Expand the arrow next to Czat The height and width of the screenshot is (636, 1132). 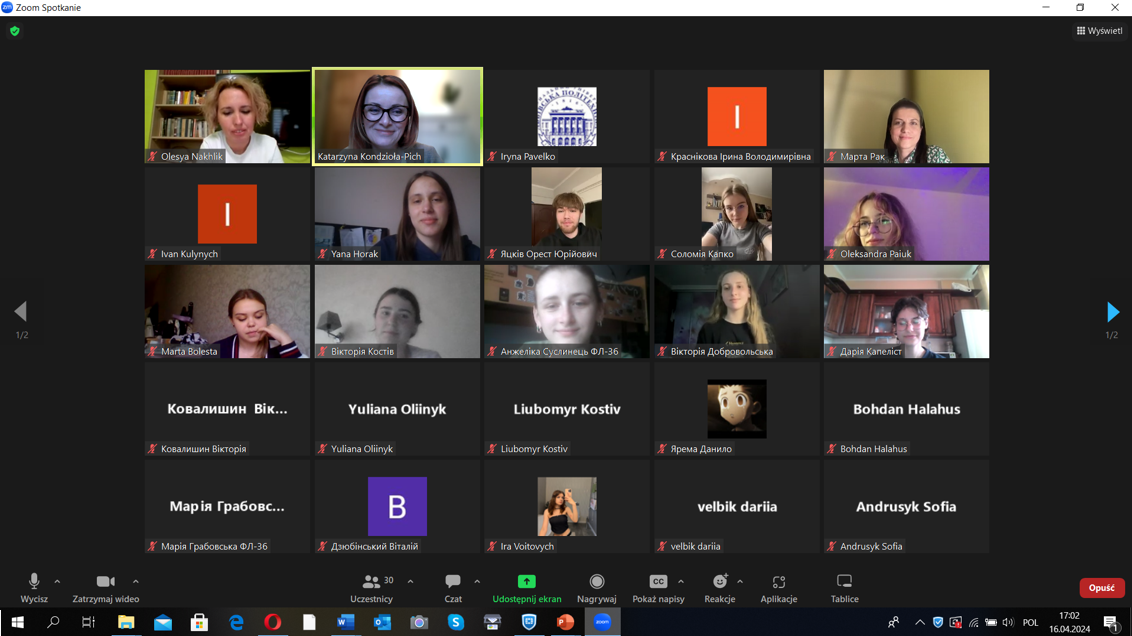coord(477,581)
